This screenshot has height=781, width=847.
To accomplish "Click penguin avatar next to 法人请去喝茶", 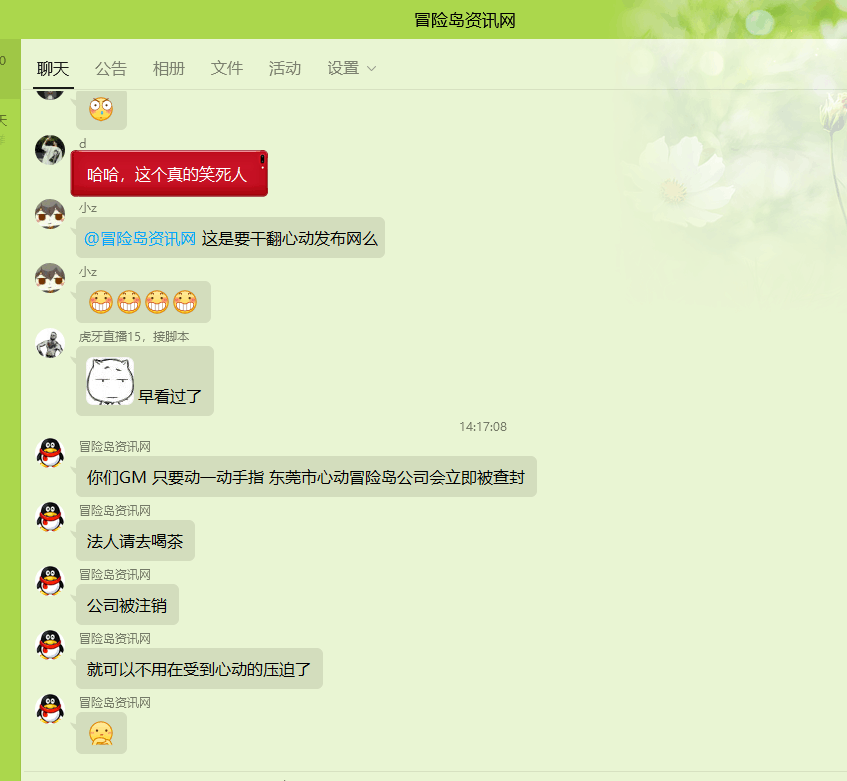I will pos(50,517).
